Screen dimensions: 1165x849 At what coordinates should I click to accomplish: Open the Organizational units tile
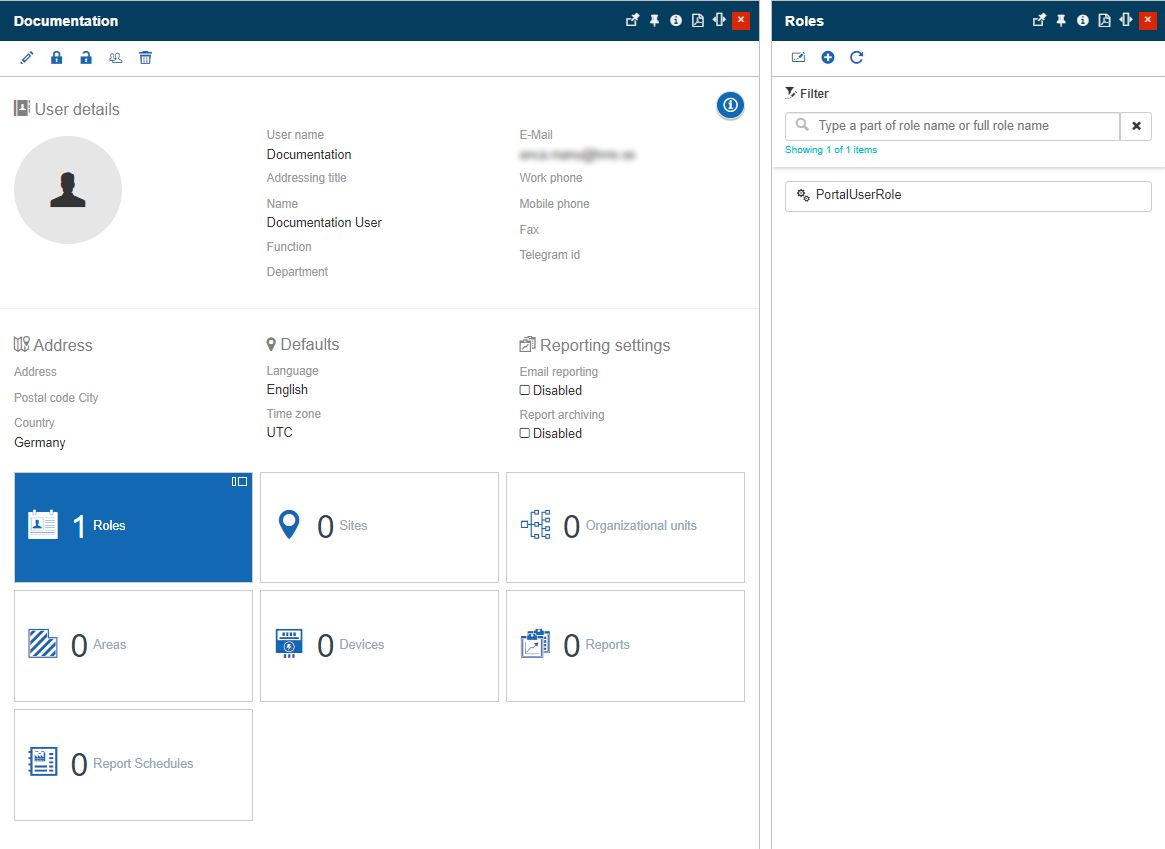tap(625, 527)
